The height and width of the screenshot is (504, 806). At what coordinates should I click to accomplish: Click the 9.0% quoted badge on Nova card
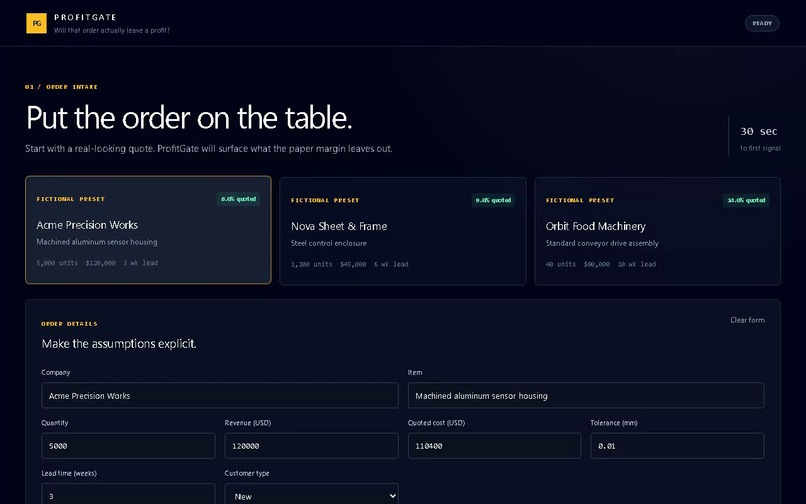(493, 200)
